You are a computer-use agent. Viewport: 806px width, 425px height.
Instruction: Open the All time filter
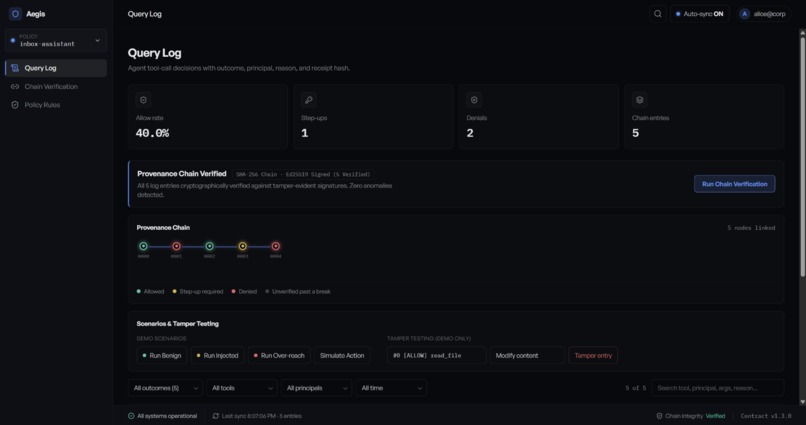tap(391, 388)
